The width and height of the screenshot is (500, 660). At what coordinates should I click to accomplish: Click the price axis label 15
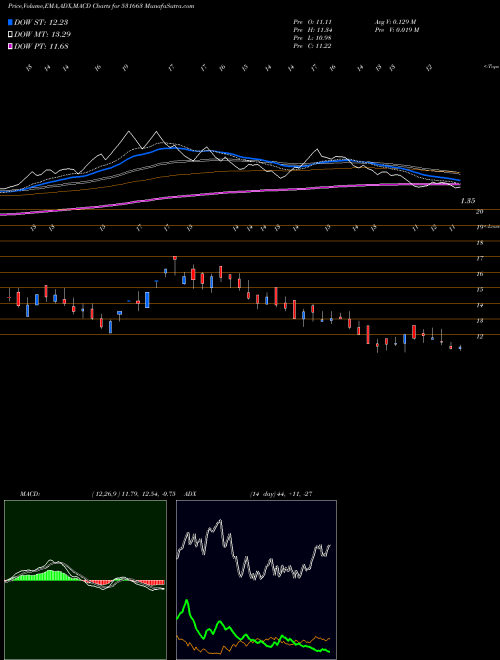[479, 290]
